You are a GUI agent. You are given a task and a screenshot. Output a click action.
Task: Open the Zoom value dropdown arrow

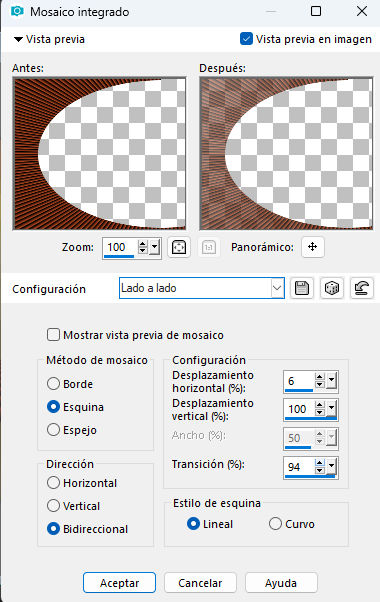155,247
